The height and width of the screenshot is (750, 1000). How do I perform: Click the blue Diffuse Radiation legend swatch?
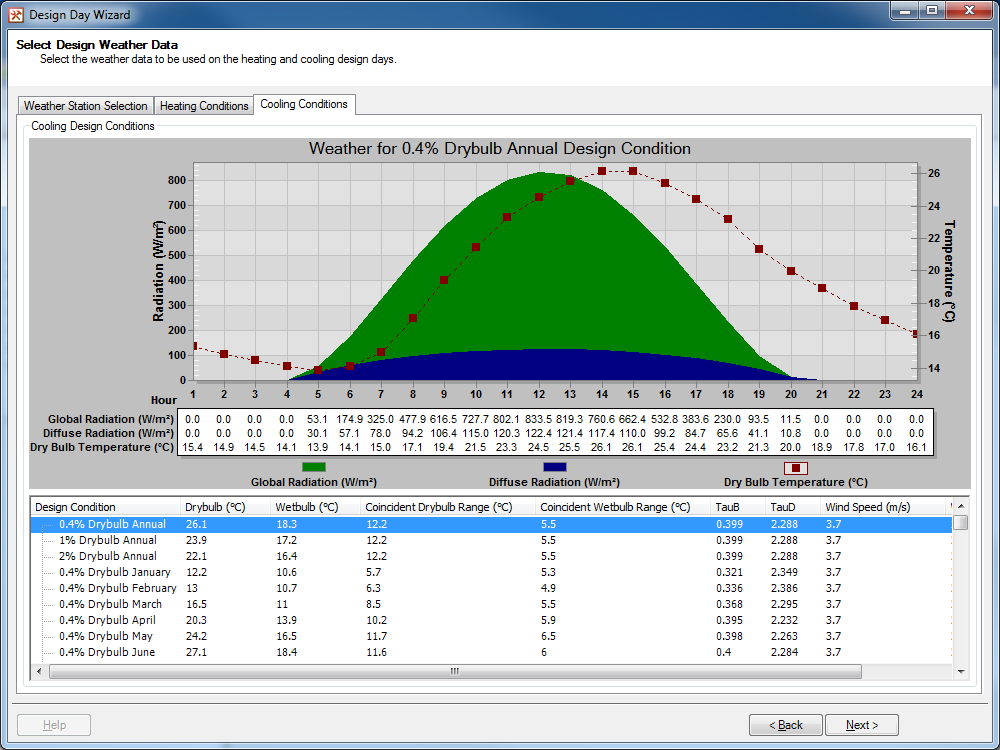554,467
